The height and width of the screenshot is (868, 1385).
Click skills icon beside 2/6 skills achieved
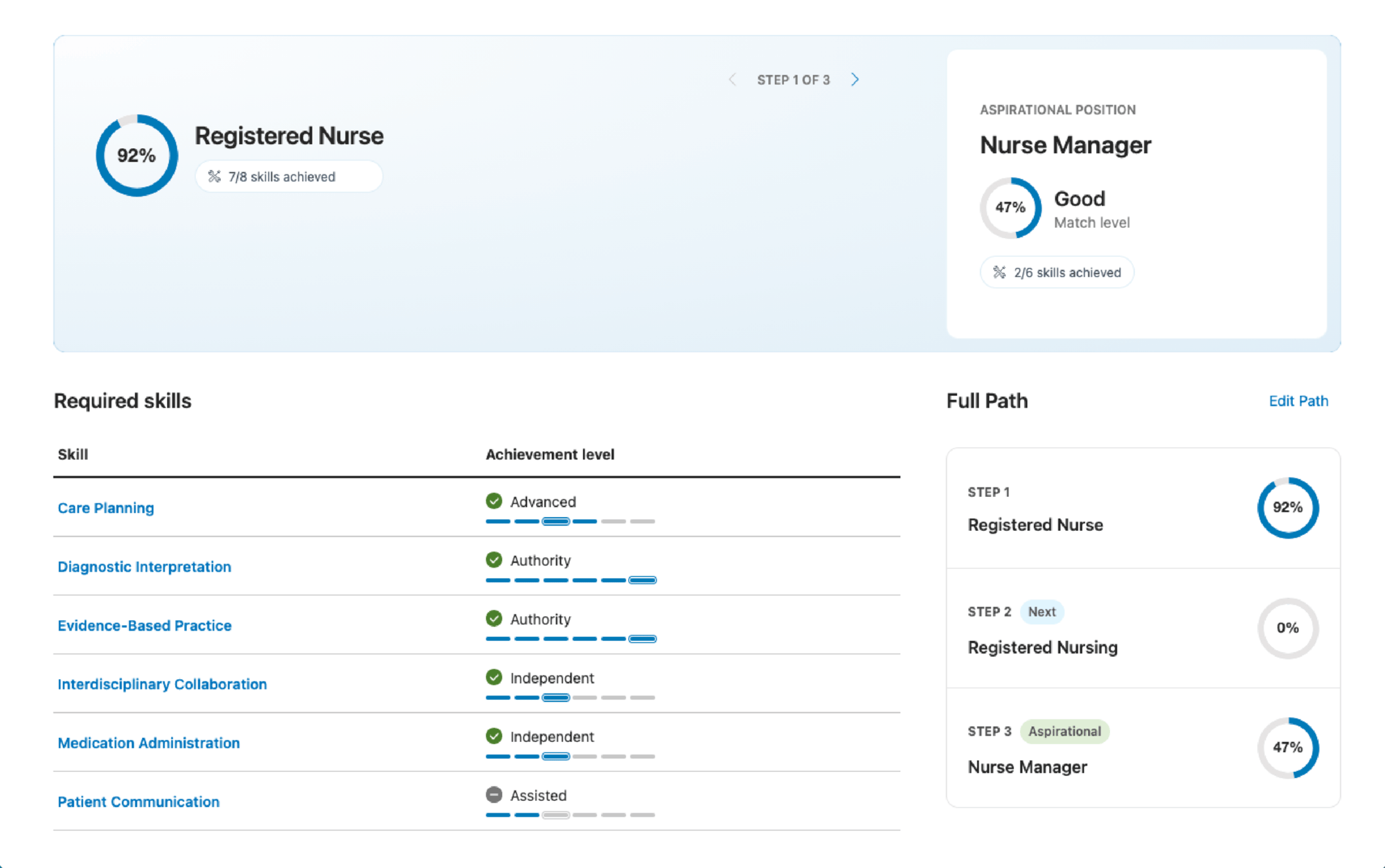click(x=999, y=272)
